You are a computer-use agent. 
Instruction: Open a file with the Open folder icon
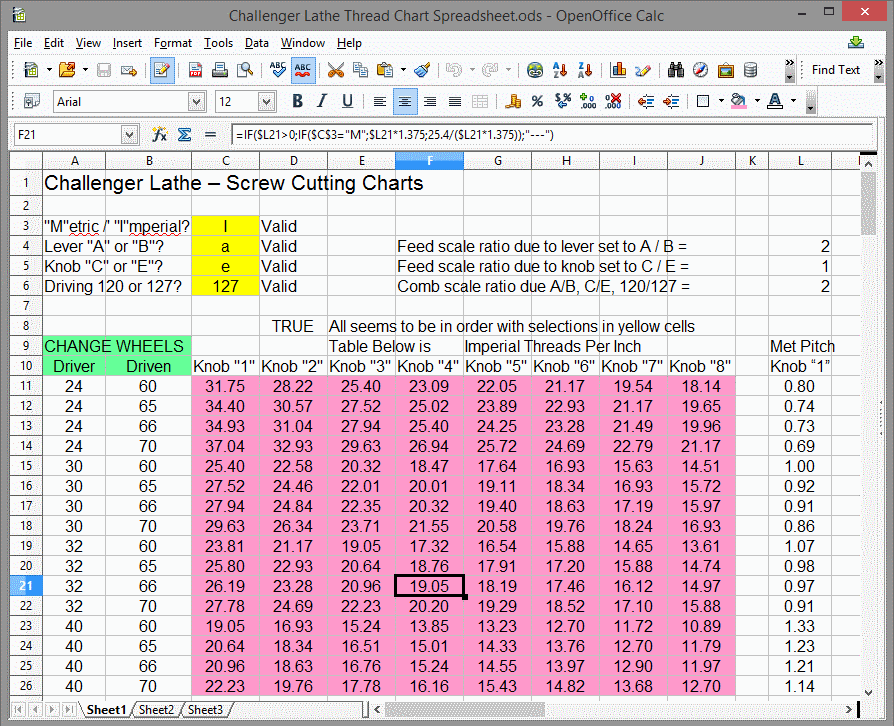(x=67, y=70)
